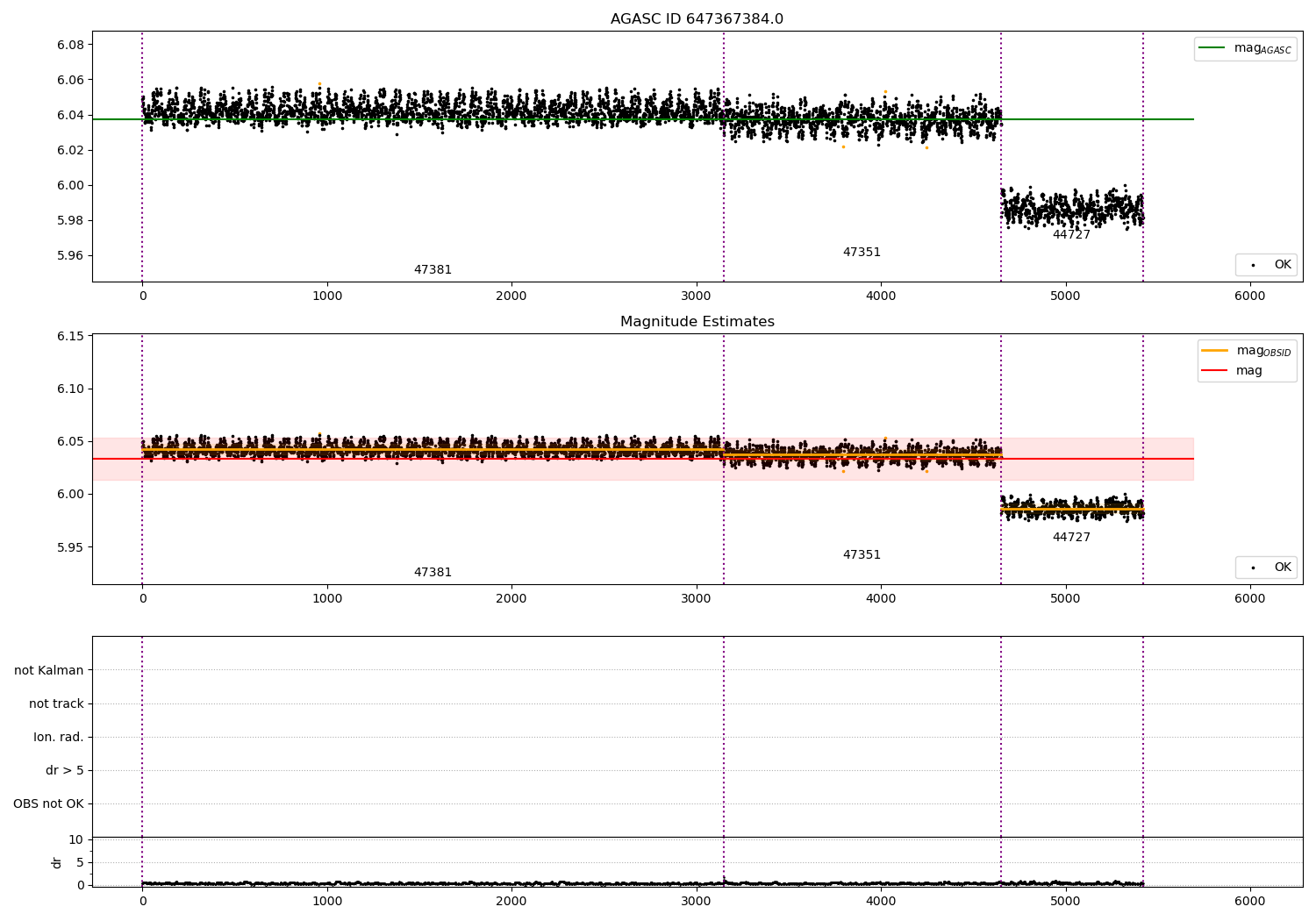This screenshot has height=921, width=1316.
Task: Click the 'not track' axis label
Action: pos(56,703)
